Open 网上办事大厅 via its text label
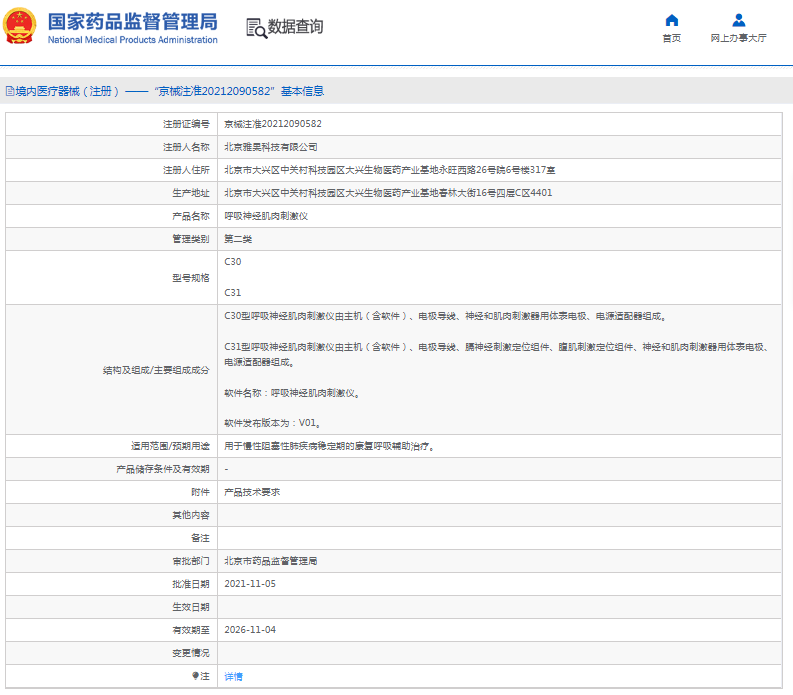Screen dimensions: 793x695 tap(738, 38)
